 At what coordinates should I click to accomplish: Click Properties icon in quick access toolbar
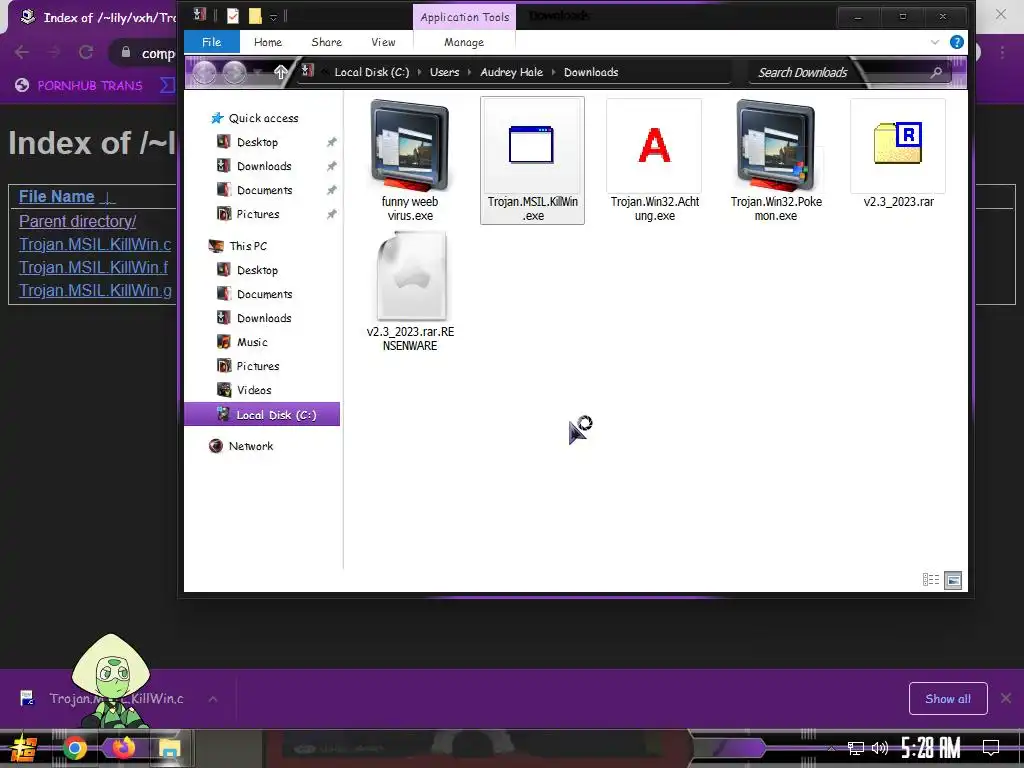232,16
